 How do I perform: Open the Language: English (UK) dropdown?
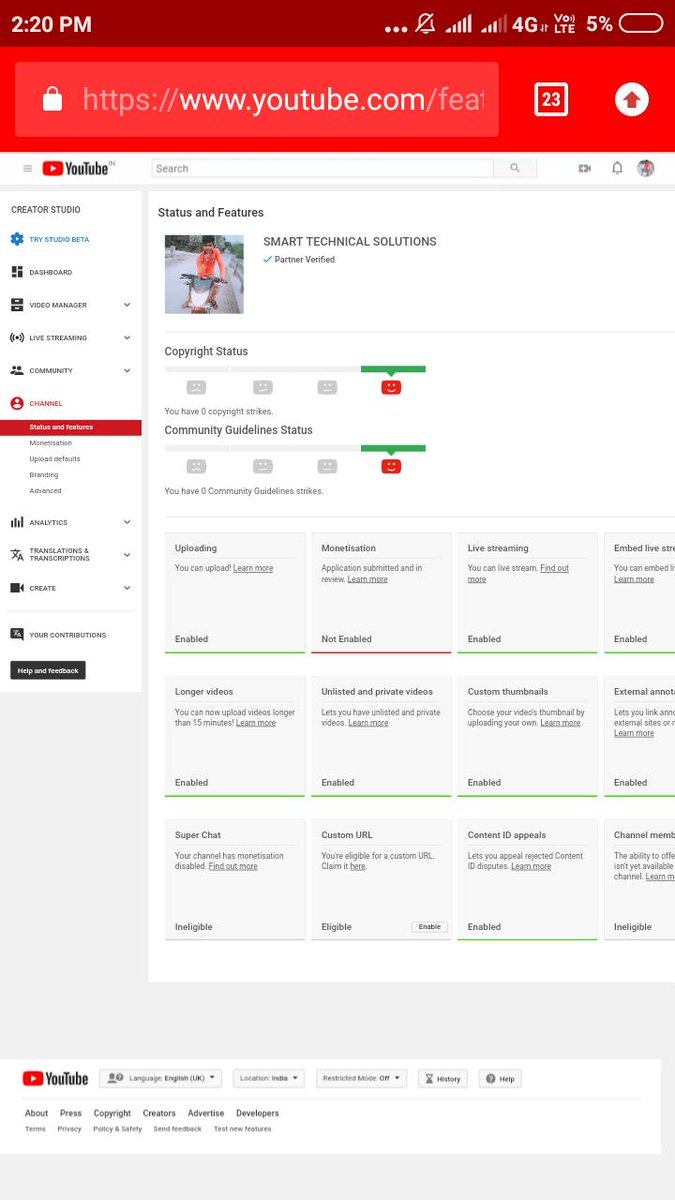tap(161, 1079)
